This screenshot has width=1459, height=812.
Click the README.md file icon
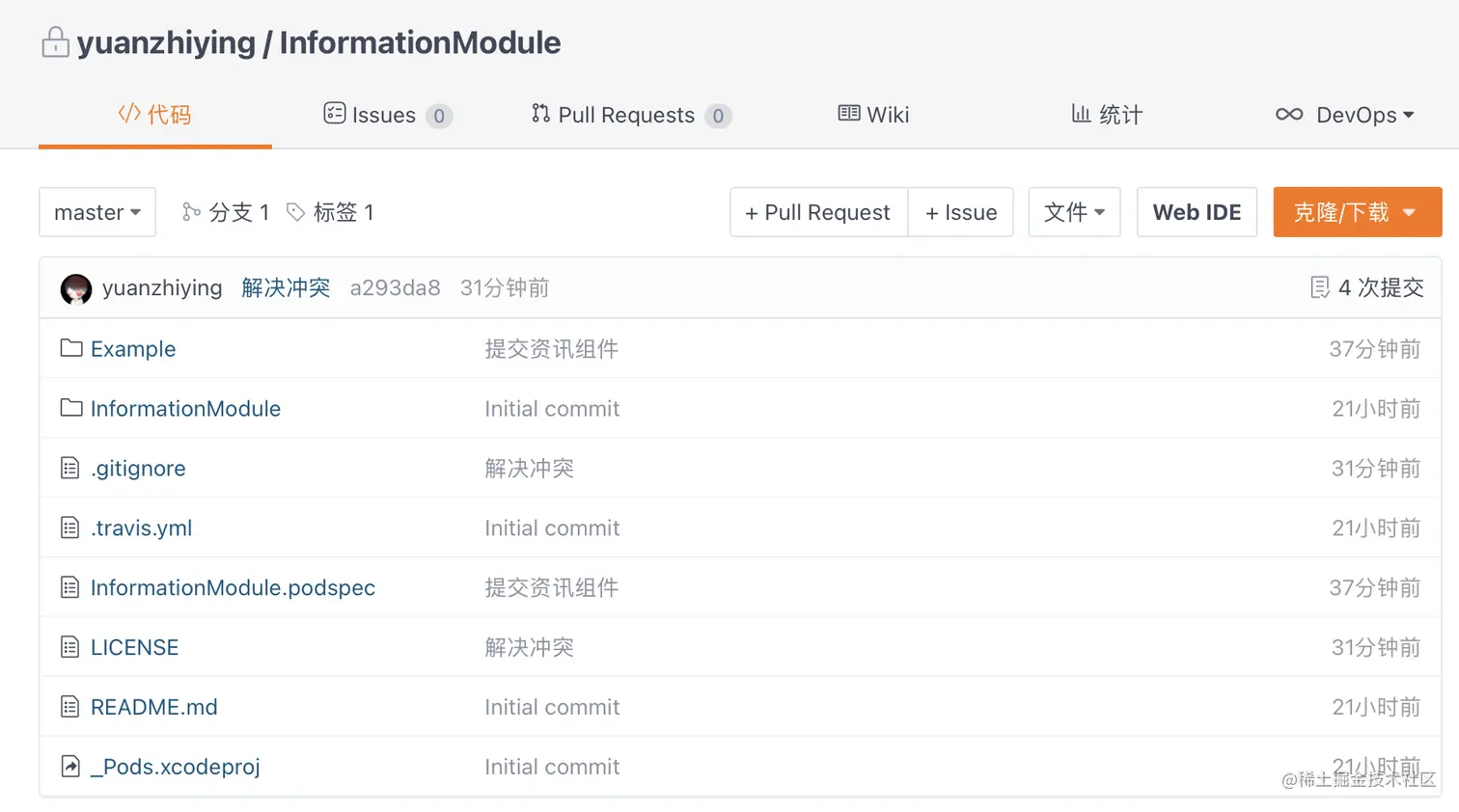[69, 707]
